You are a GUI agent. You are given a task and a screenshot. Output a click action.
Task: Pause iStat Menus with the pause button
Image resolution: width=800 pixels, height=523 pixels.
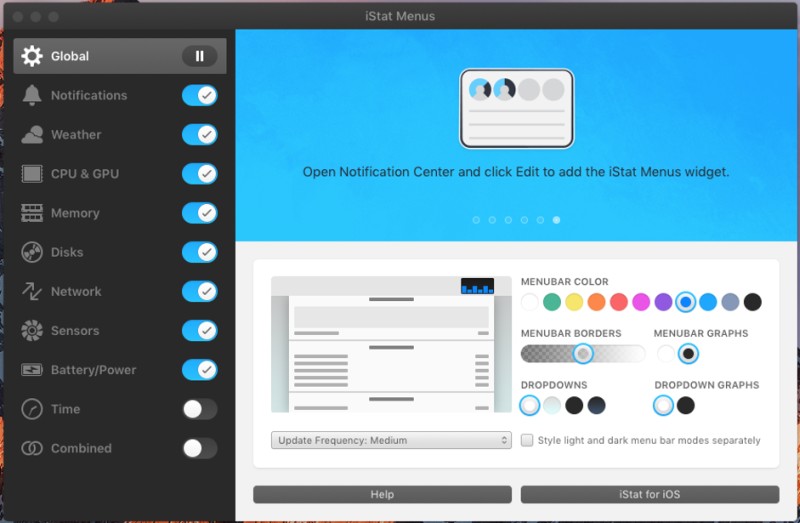199,56
